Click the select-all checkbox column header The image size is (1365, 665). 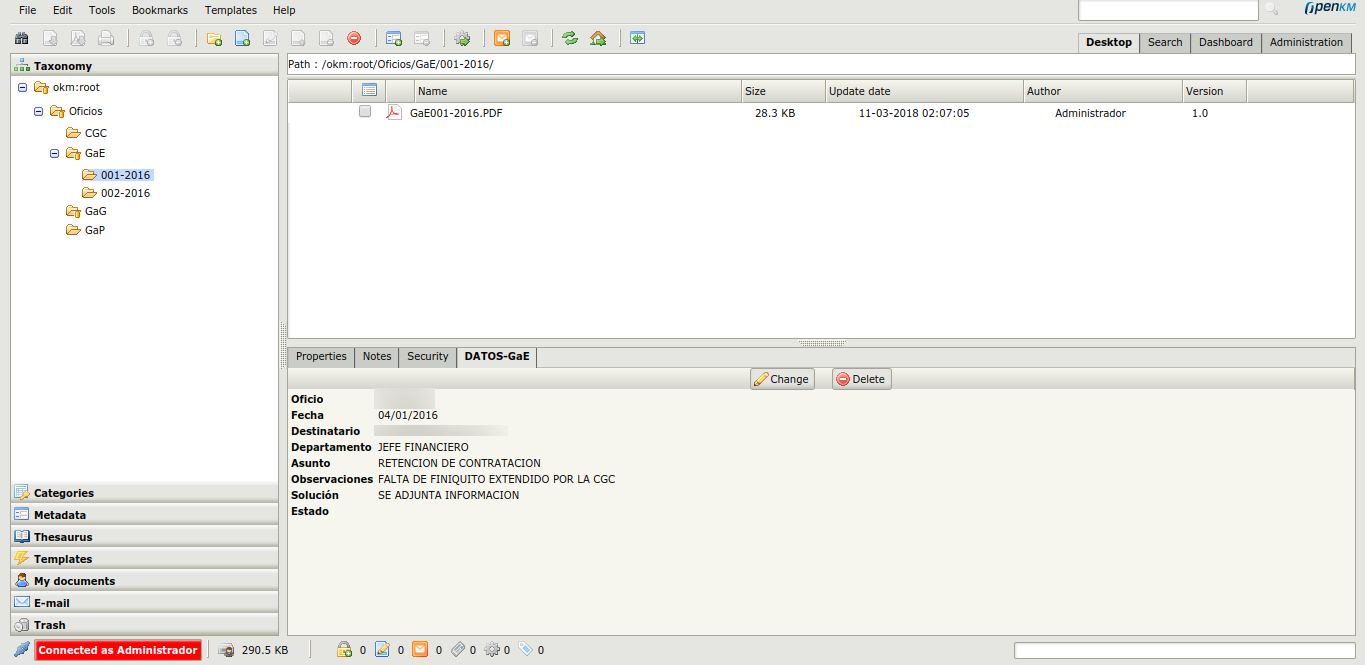coord(370,90)
